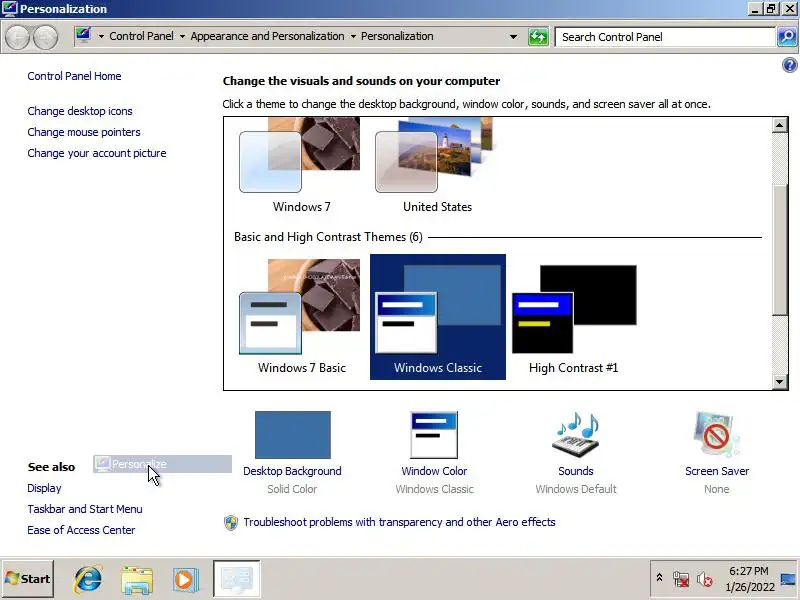Open the address bar history dropdown
The height and width of the screenshot is (600, 800).
(513, 37)
